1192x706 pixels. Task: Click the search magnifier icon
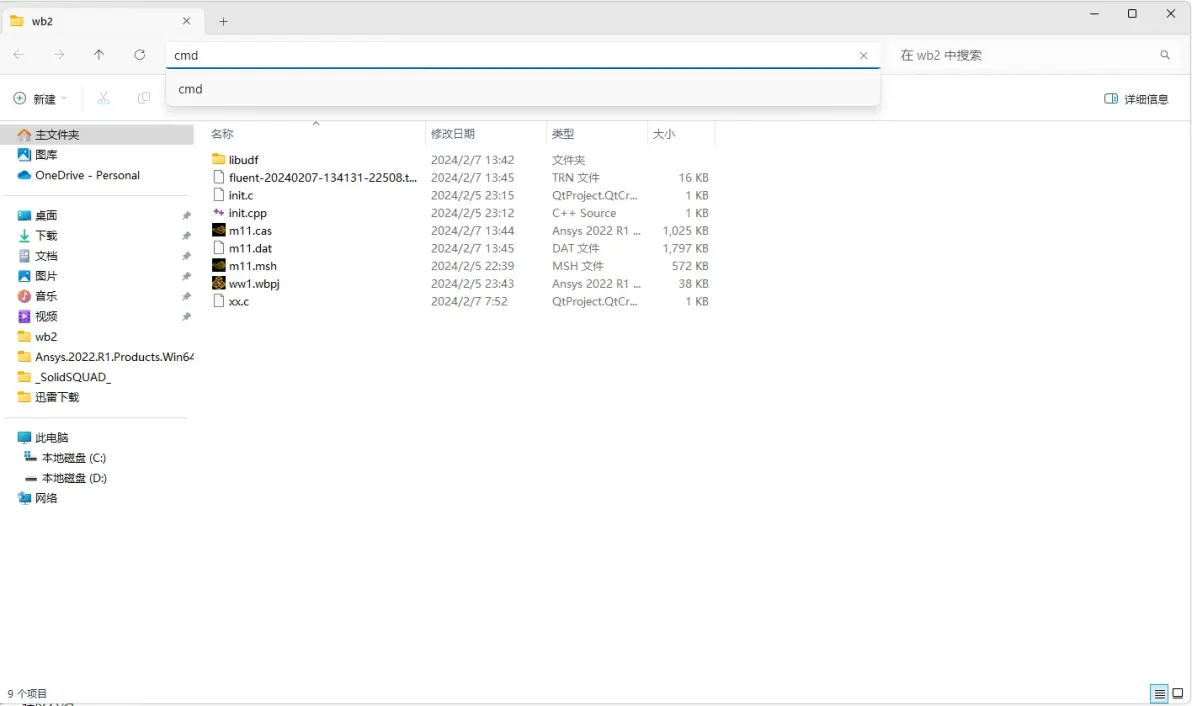click(1165, 55)
